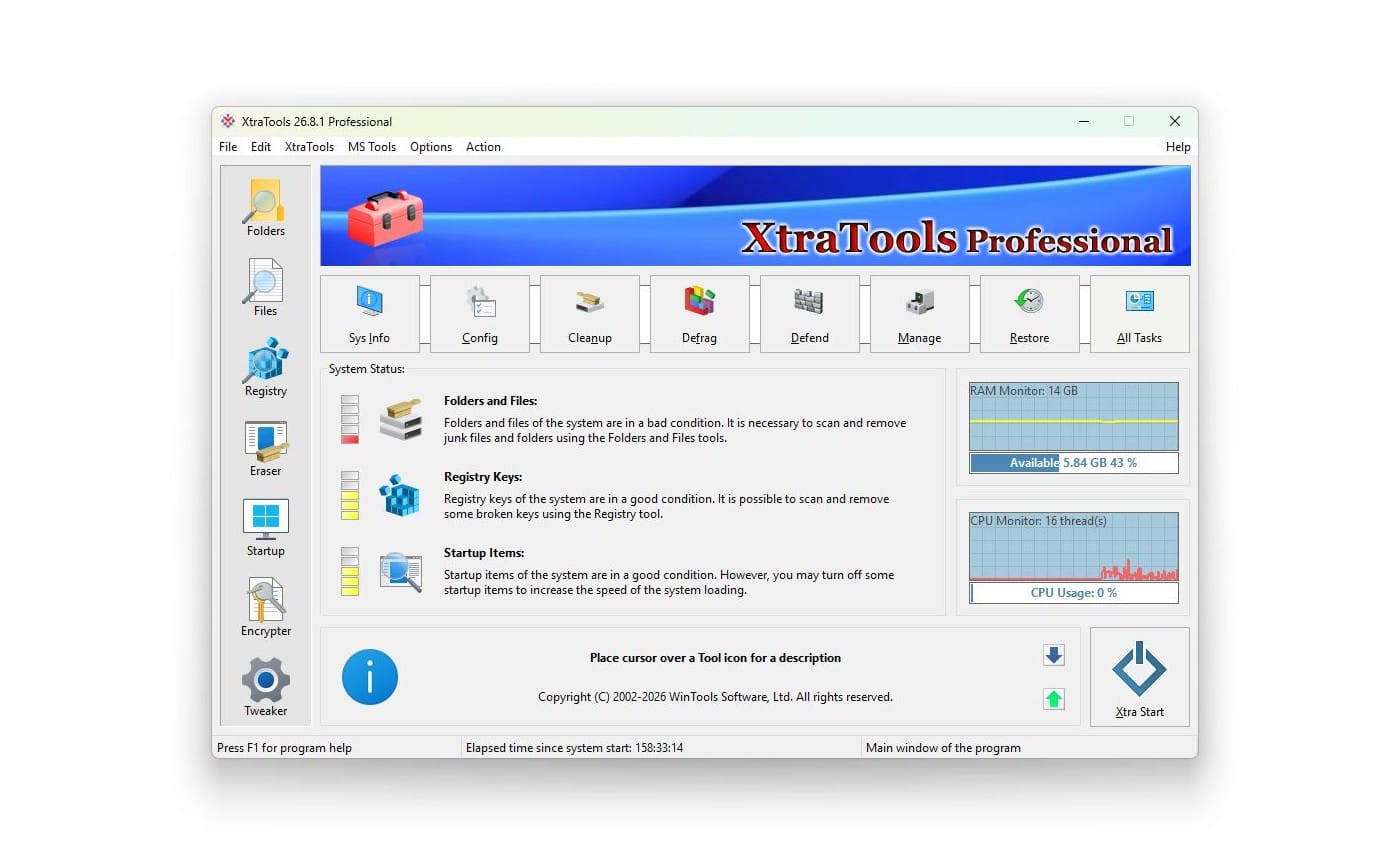Image resolution: width=1389 pixels, height=868 pixels.
Task: Click the Startup Items magnifier icon
Action: click(x=400, y=572)
